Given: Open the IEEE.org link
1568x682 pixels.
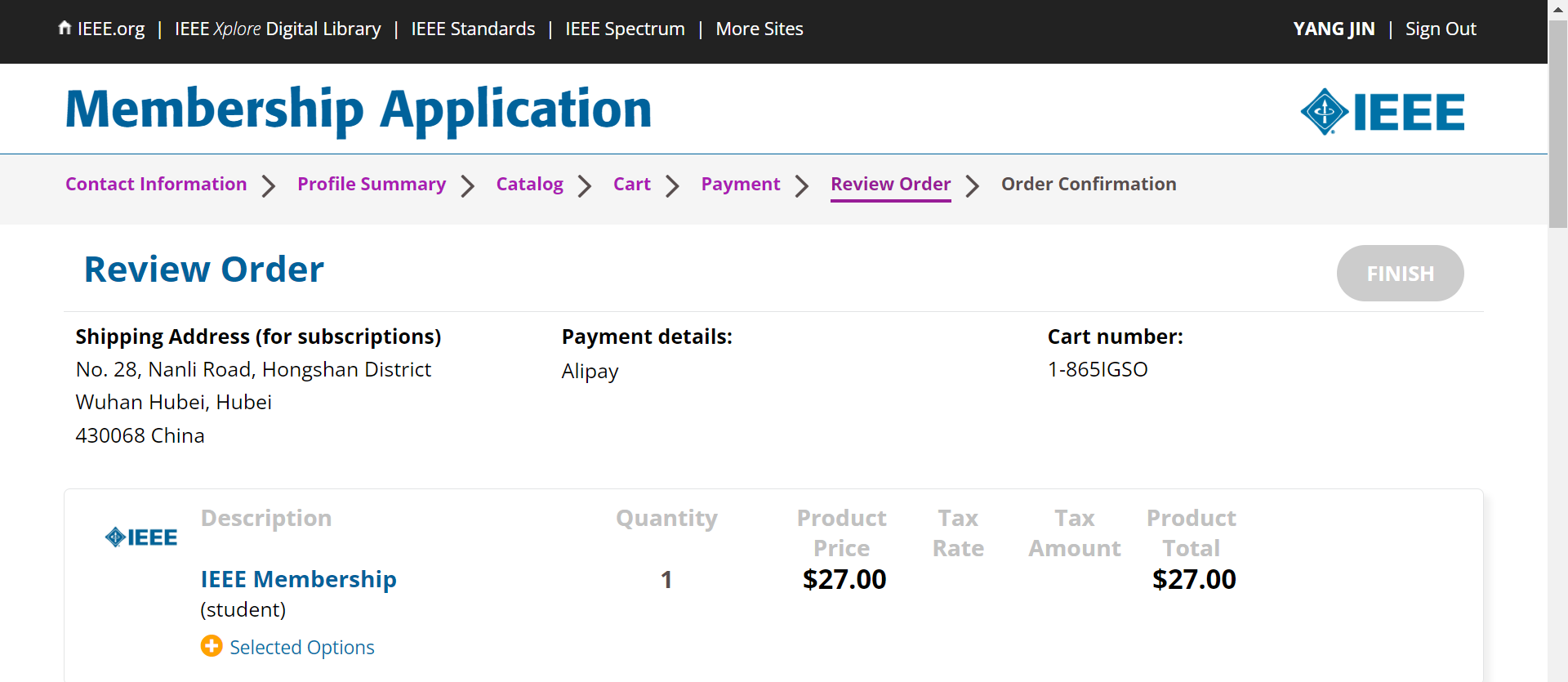Looking at the screenshot, I should (110, 29).
